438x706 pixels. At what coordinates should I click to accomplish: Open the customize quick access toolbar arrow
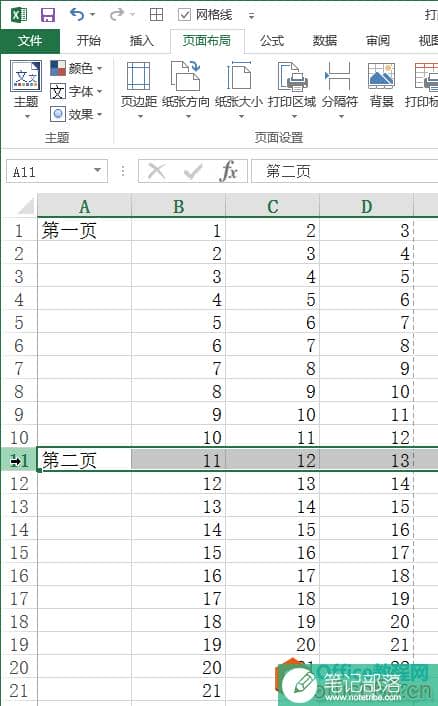pos(251,16)
